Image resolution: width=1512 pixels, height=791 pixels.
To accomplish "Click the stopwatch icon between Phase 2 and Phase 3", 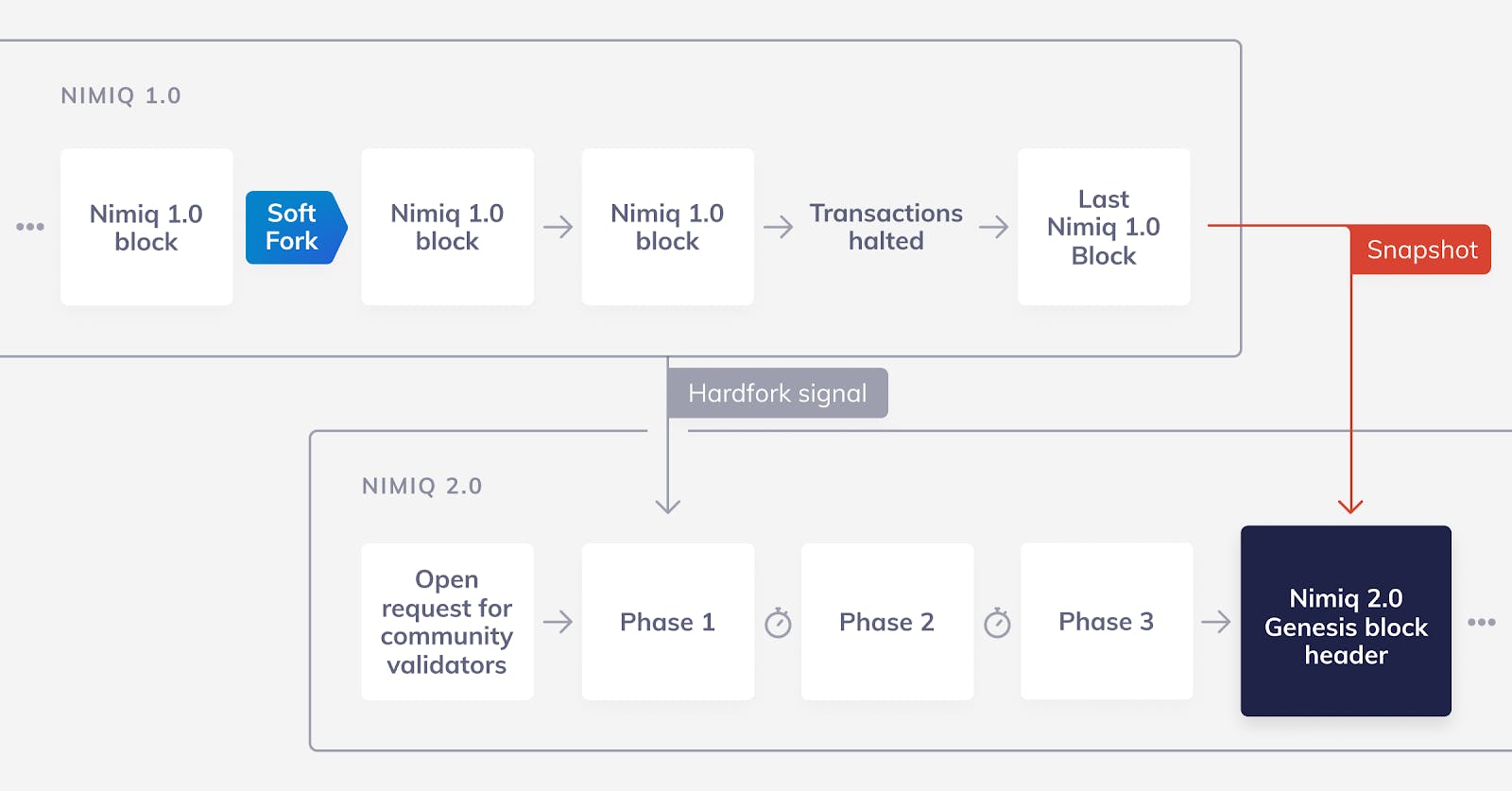I will coord(997,623).
